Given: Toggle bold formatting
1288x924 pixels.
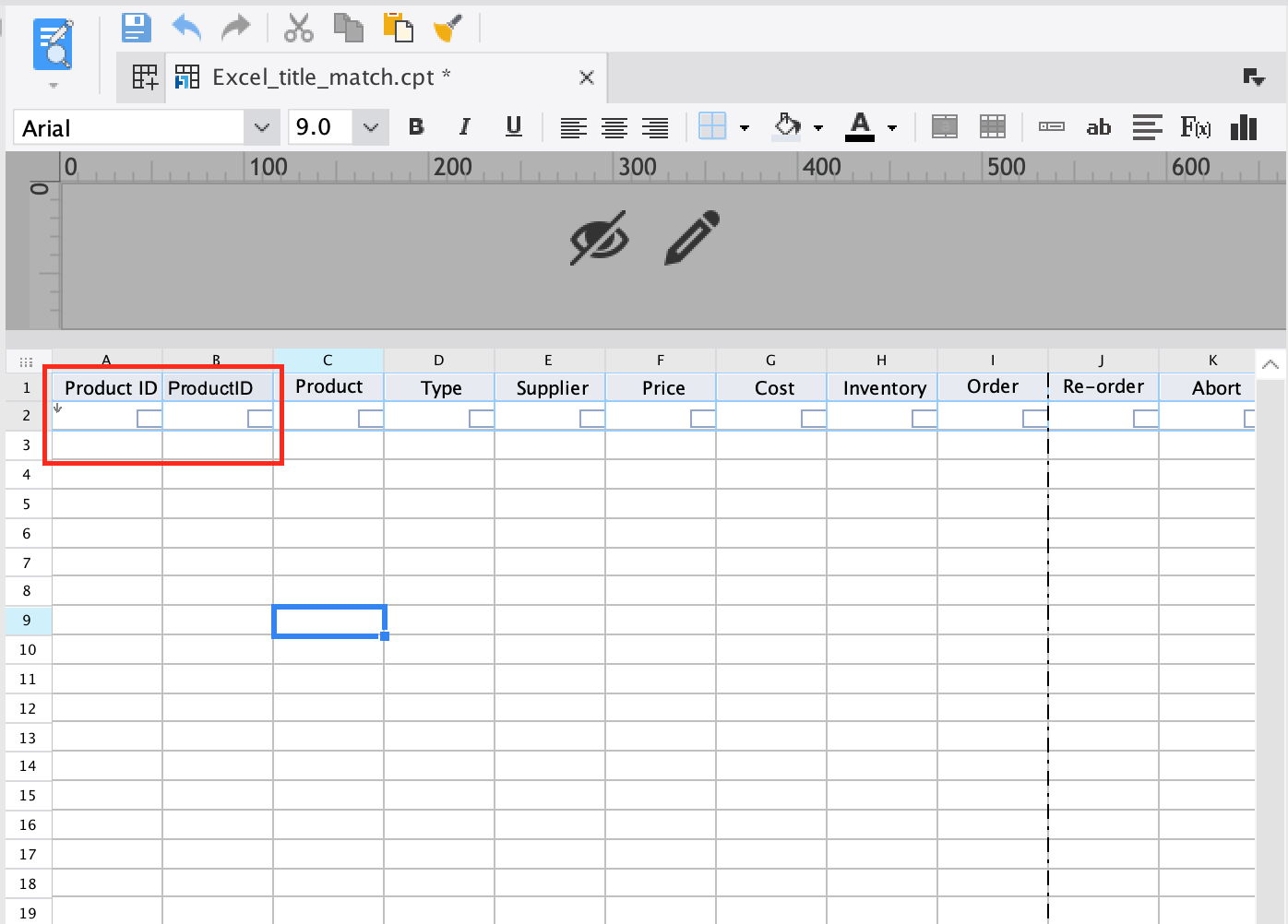Looking at the screenshot, I should point(416,126).
